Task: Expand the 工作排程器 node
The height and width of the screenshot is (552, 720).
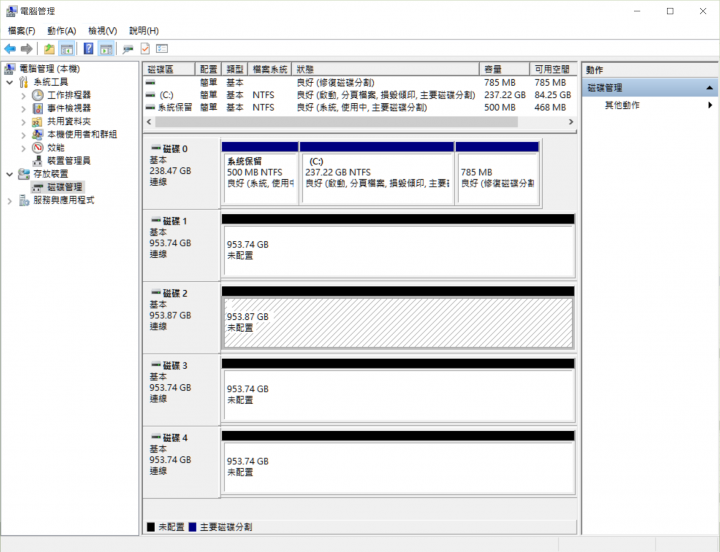Action: click(x=23, y=96)
